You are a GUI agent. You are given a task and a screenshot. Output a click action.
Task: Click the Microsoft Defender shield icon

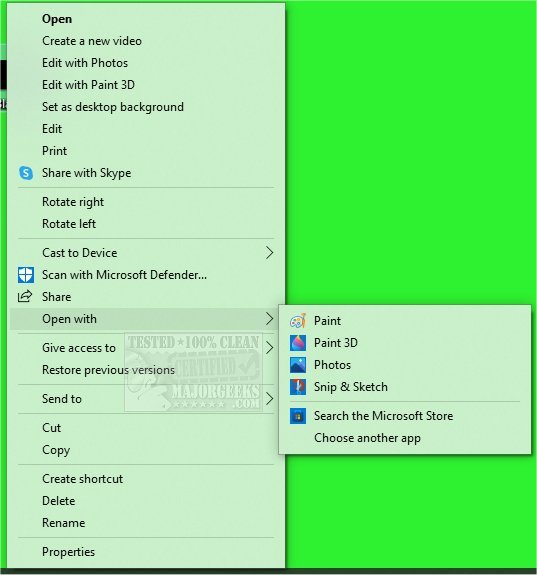(x=26, y=275)
